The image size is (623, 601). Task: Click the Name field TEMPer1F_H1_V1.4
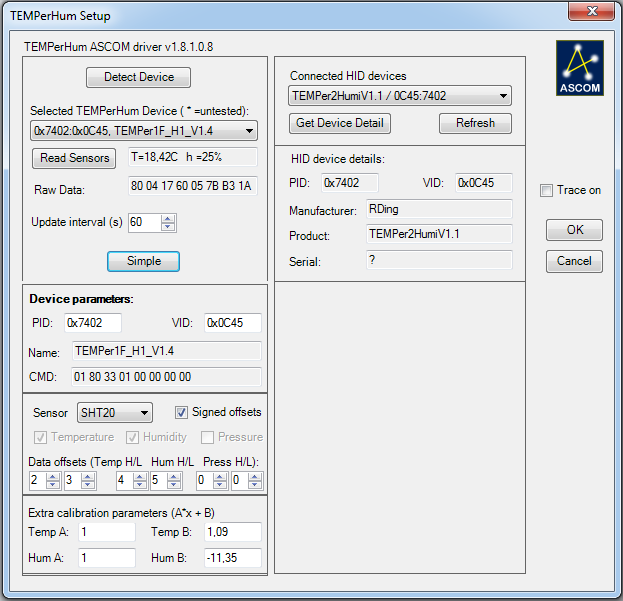click(166, 351)
